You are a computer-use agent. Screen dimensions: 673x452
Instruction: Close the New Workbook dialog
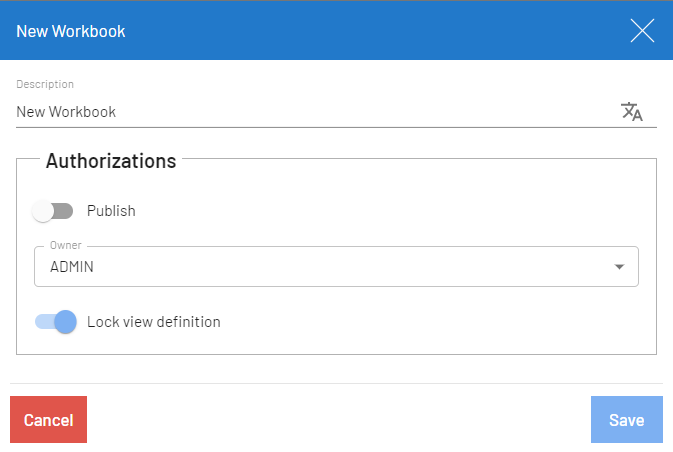click(x=642, y=31)
